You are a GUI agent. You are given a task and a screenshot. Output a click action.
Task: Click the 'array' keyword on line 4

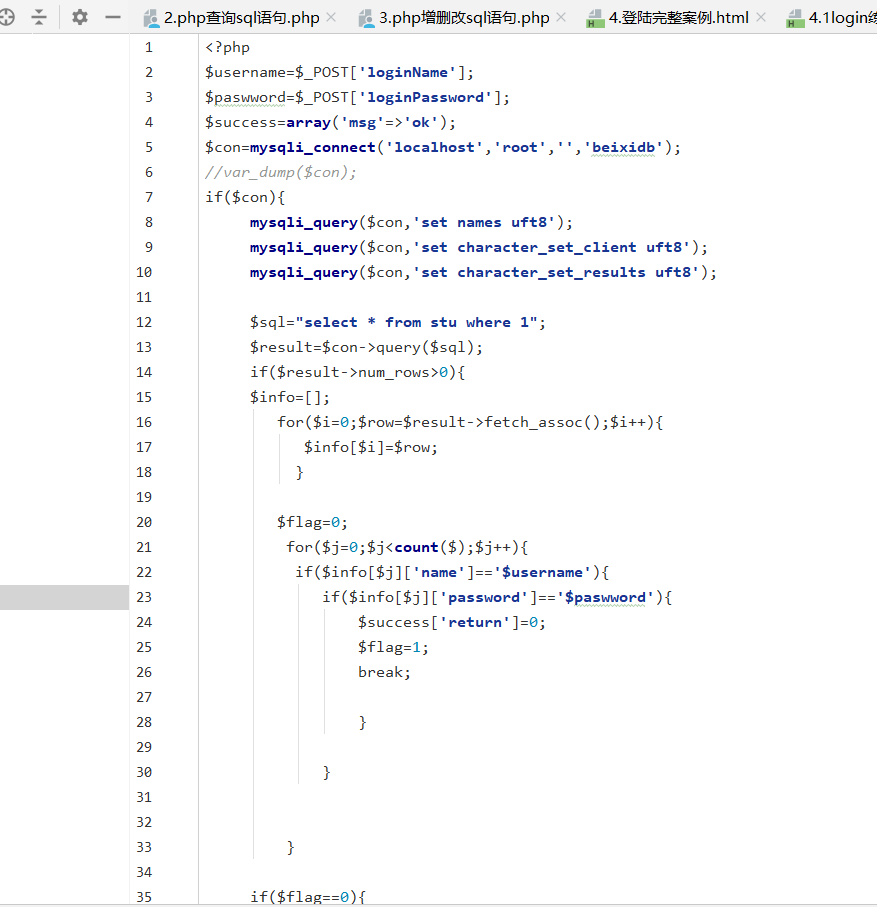tap(308, 123)
